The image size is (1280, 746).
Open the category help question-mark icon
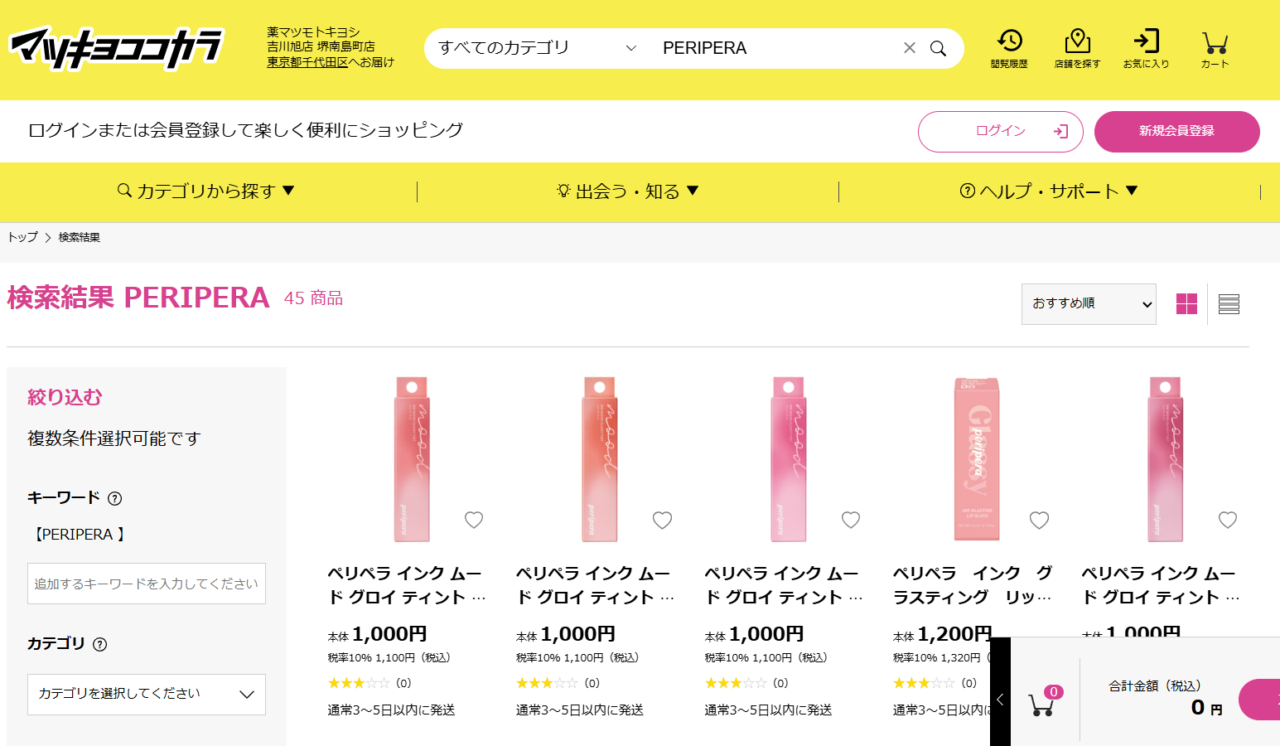(x=100, y=645)
